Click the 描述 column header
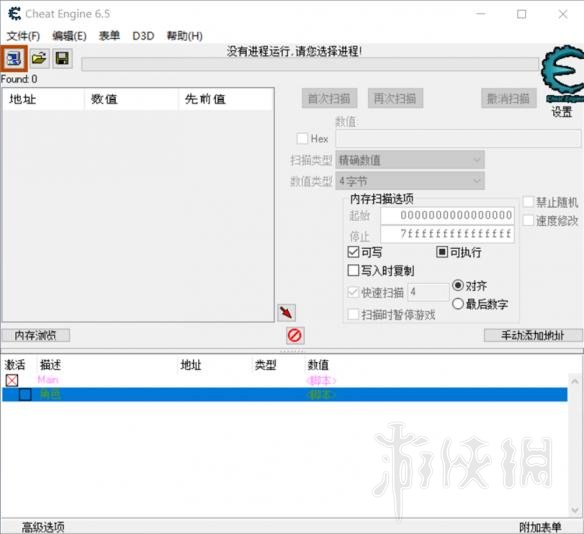The width and height of the screenshot is (584, 534). [x=50, y=365]
